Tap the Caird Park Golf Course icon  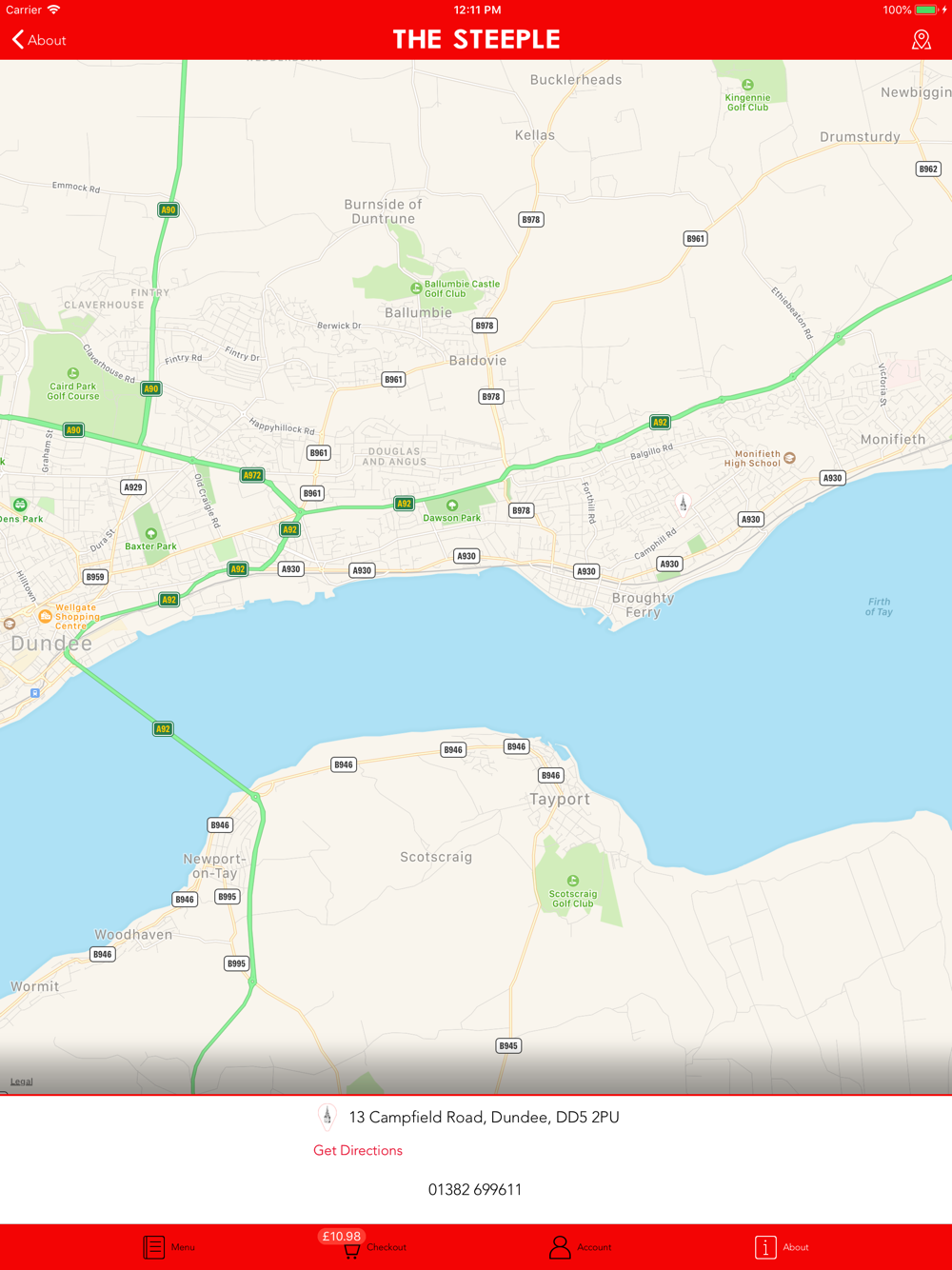(72, 373)
